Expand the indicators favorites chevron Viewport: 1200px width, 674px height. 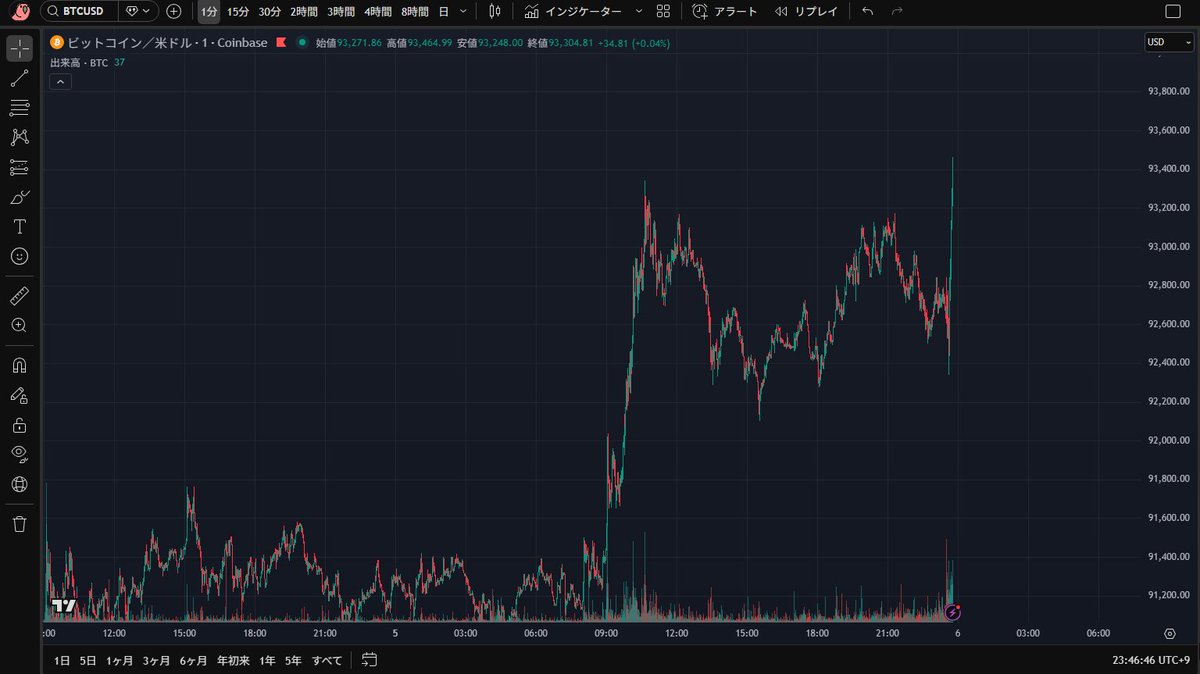pyautogui.click(x=640, y=11)
